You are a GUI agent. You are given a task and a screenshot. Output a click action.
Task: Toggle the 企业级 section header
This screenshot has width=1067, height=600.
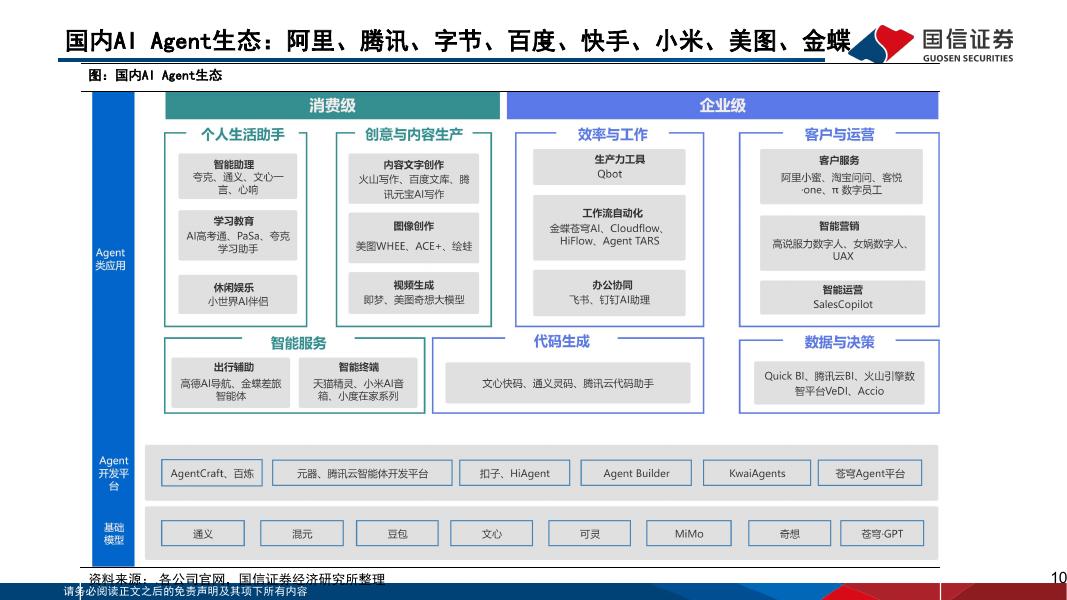pos(724,102)
